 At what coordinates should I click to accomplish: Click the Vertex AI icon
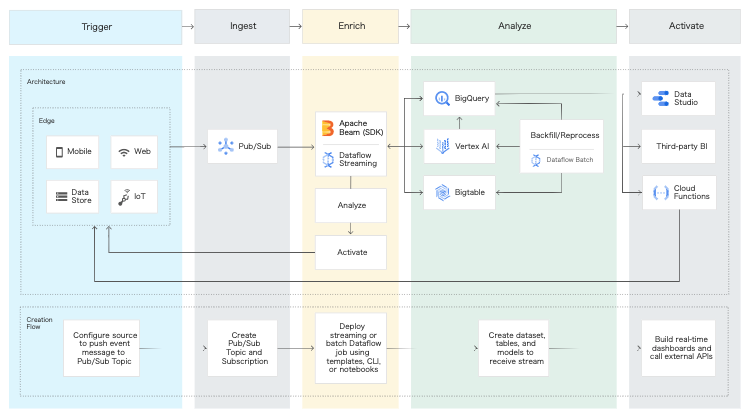[x=443, y=146]
